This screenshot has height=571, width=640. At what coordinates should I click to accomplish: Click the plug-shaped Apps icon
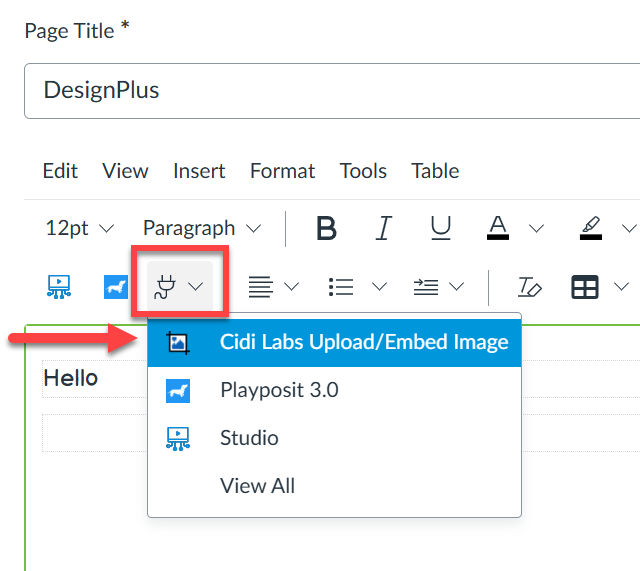pos(165,287)
